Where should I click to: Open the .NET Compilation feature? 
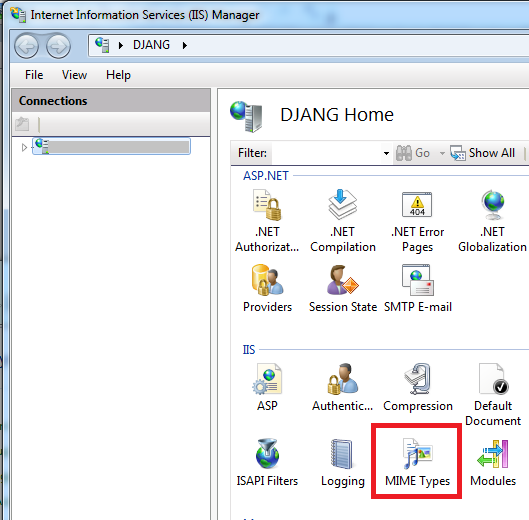(x=343, y=221)
